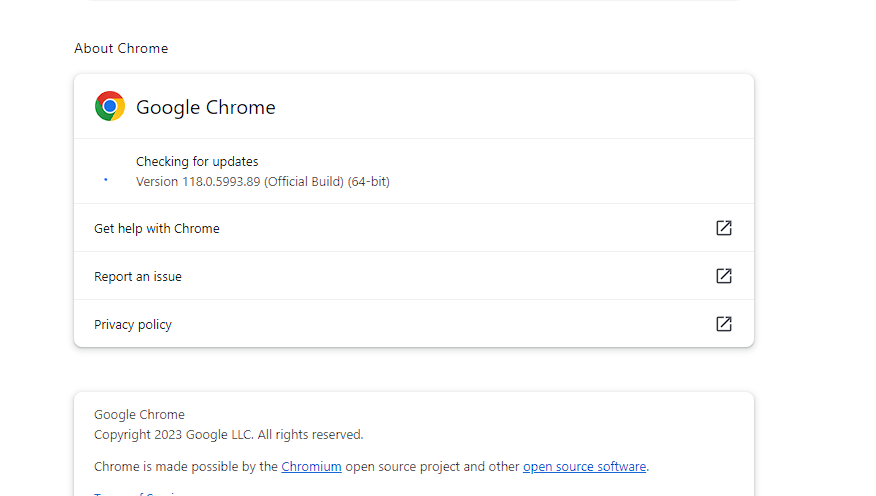Screen dimensions: 876x496
Task: Click the update-check spinner beside the version
Action: 106,179
